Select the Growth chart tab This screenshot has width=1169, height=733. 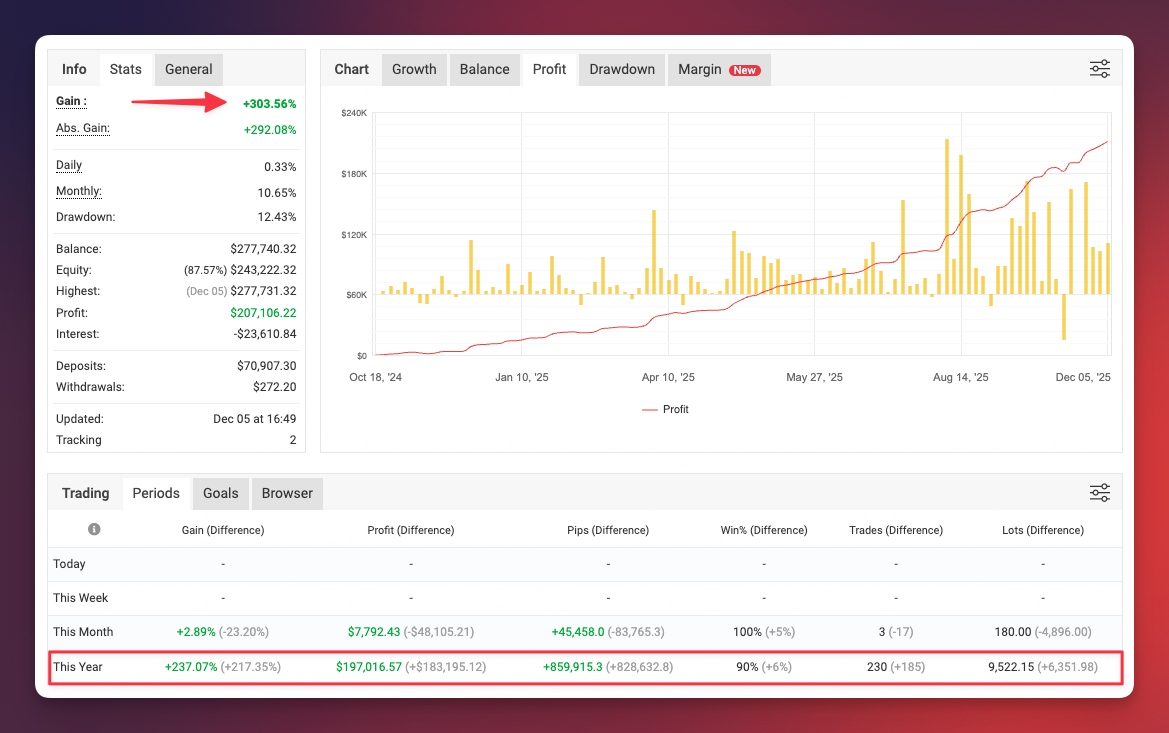click(x=414, y=69)
